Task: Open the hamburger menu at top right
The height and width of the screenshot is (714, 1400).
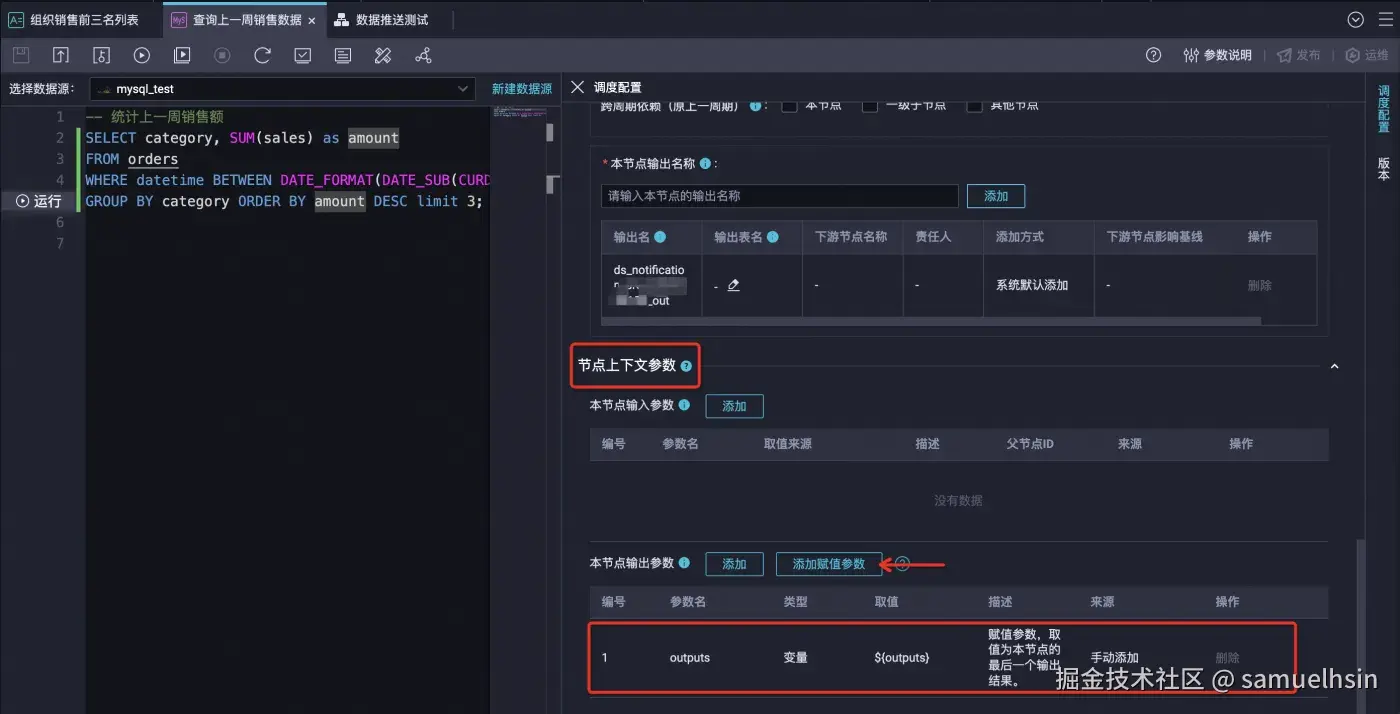Action: pos(1386,19)
